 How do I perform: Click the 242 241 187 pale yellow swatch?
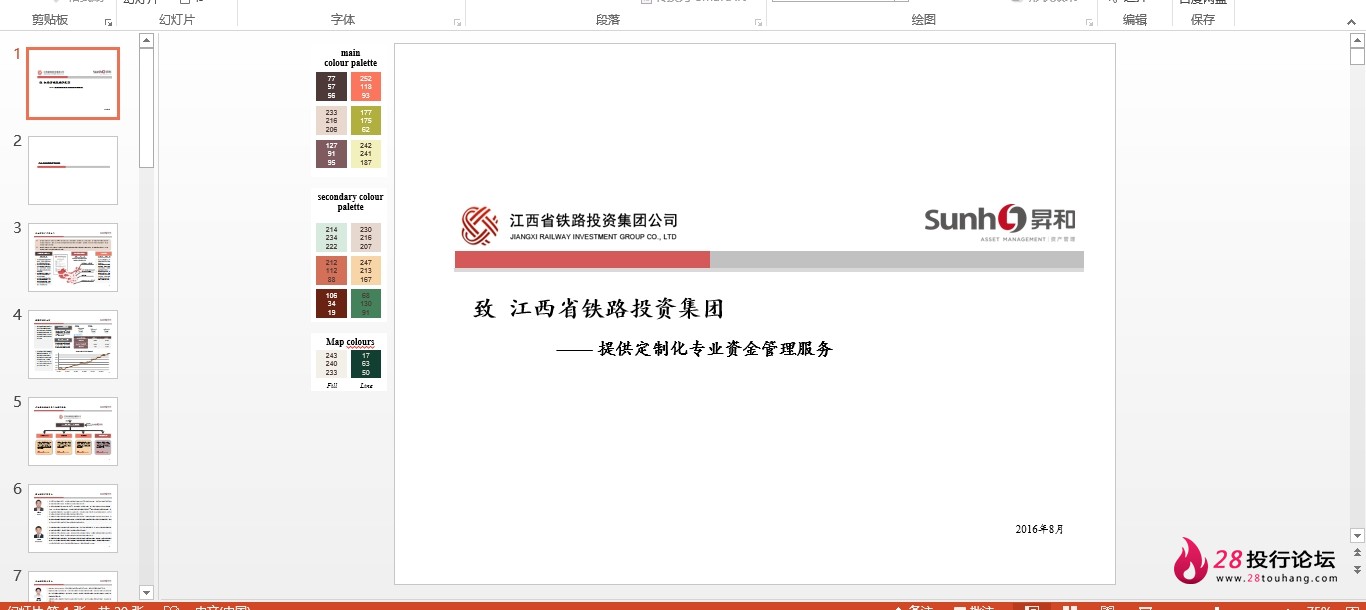click(366, 154)
